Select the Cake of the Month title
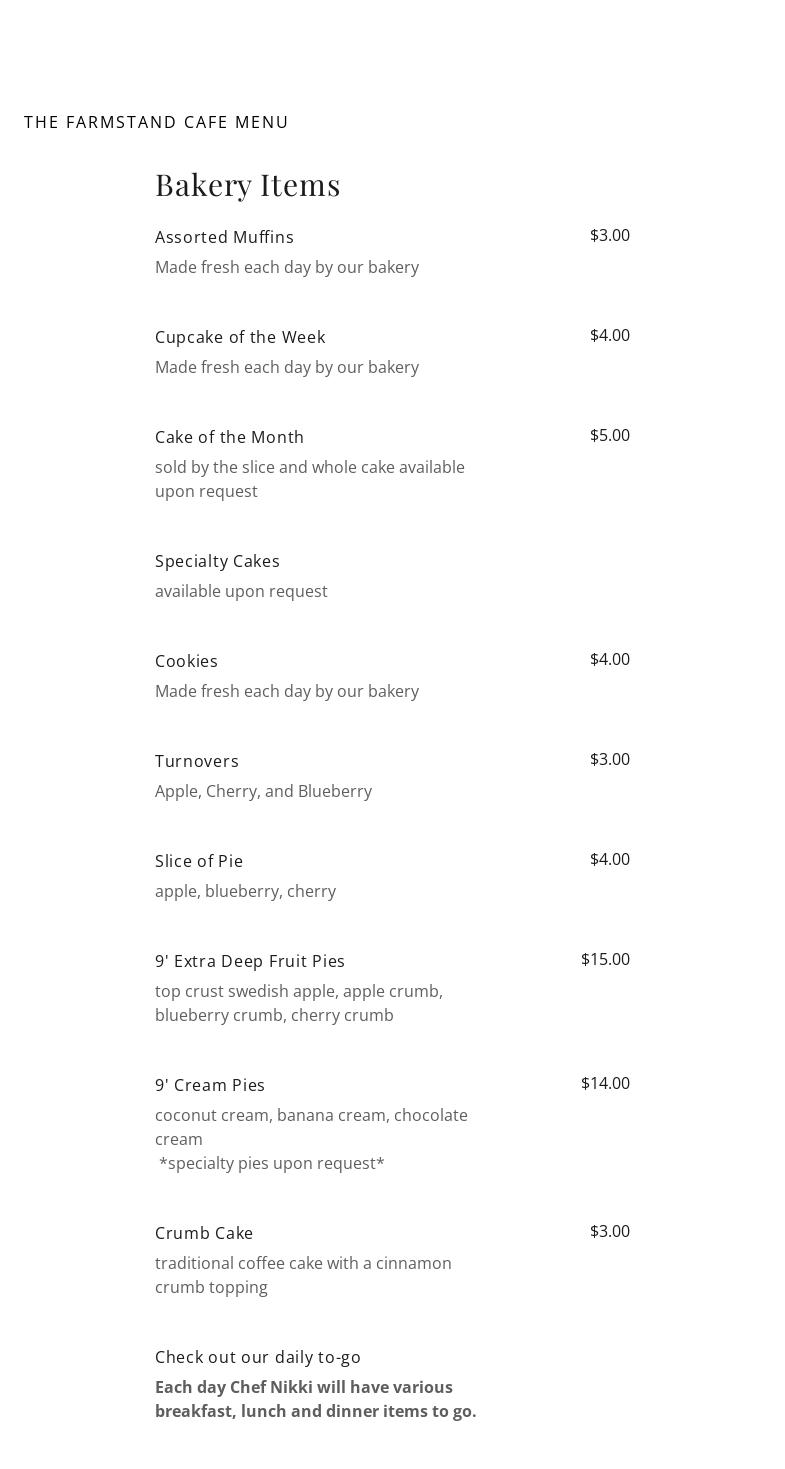The height and width of the screenshot is (1469, 785). (229, 437)
